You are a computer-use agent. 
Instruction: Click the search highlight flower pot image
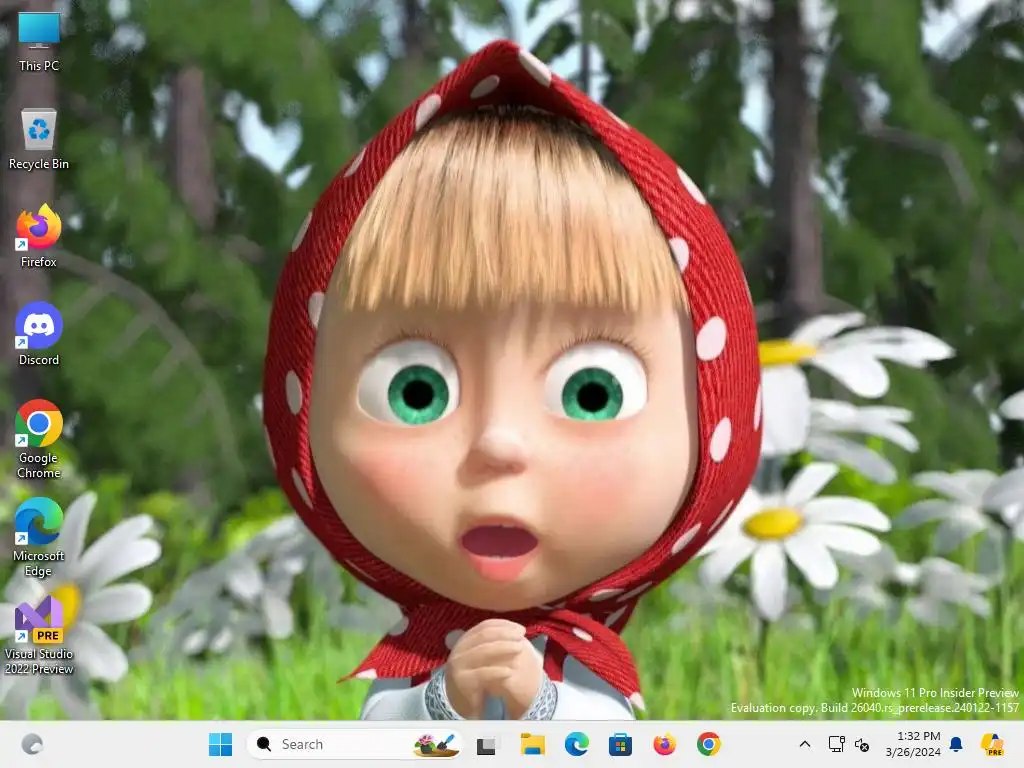click(436, 744)
